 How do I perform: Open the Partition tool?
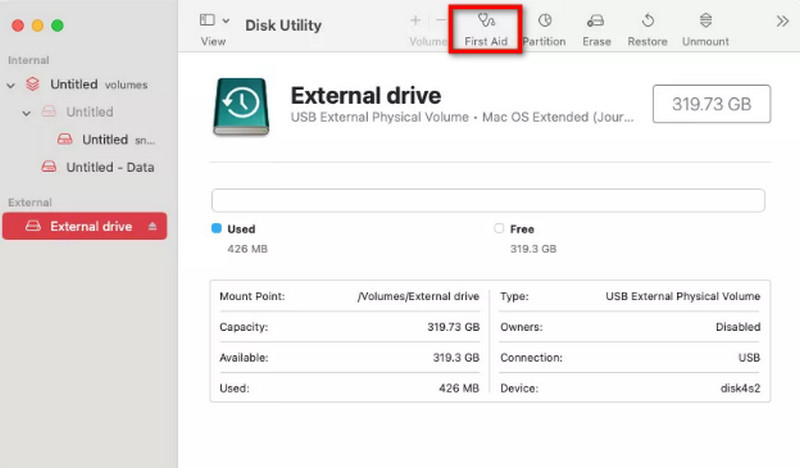click(545, 28)
